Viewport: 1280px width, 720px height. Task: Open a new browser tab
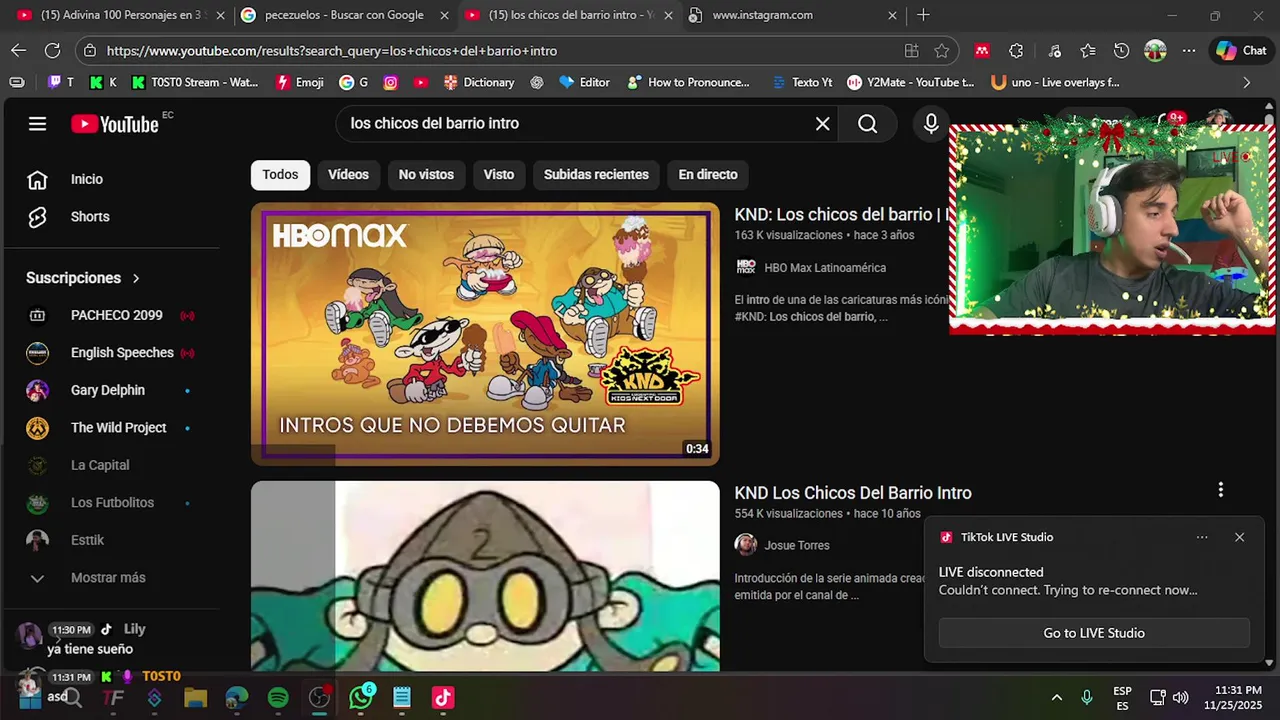pos(923,15)
